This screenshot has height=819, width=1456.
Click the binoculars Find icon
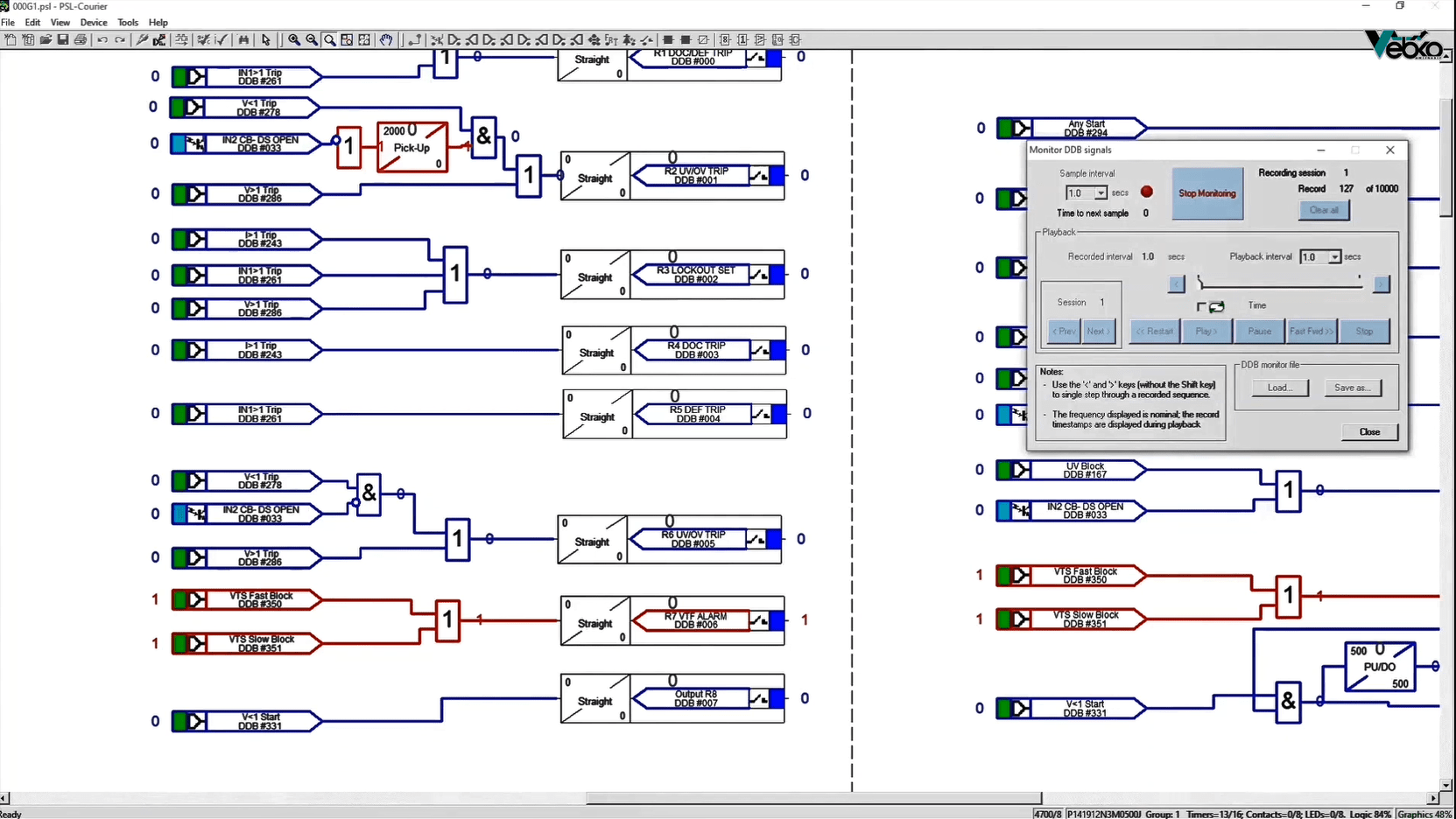243,40
